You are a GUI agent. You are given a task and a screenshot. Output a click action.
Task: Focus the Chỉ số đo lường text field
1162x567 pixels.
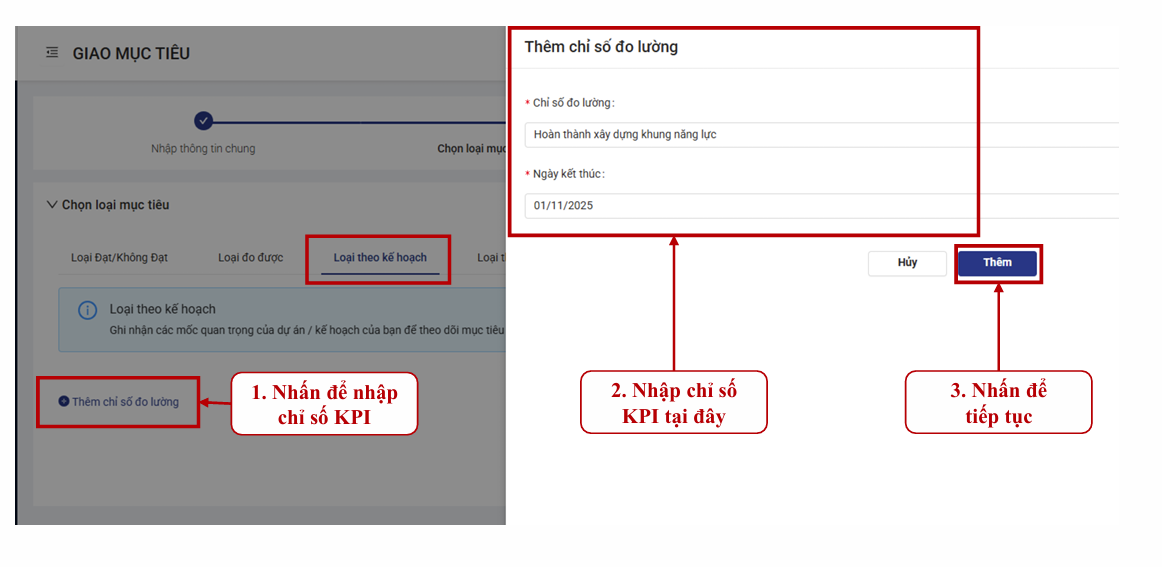tap(820, 135)
